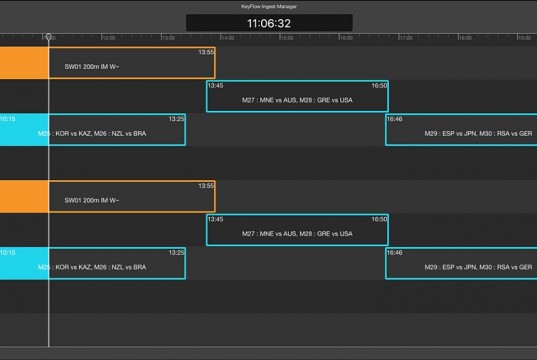The width and height of the screenshot is (537, 360).
Task: Click the 13:55 end time on upper SW01 block
Action: [x=206, y=52]
